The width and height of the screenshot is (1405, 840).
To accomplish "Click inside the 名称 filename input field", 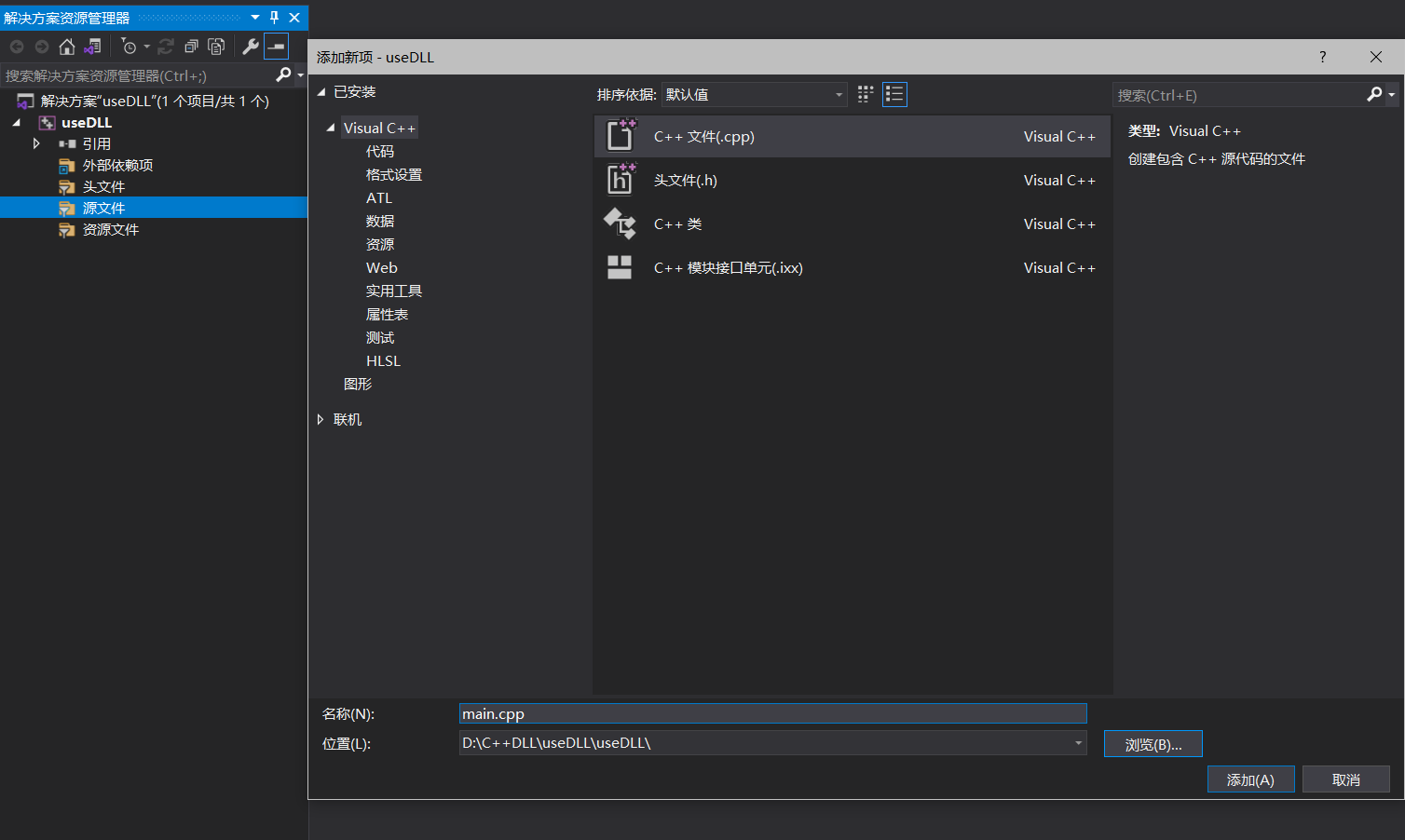I will click(771, 713).
